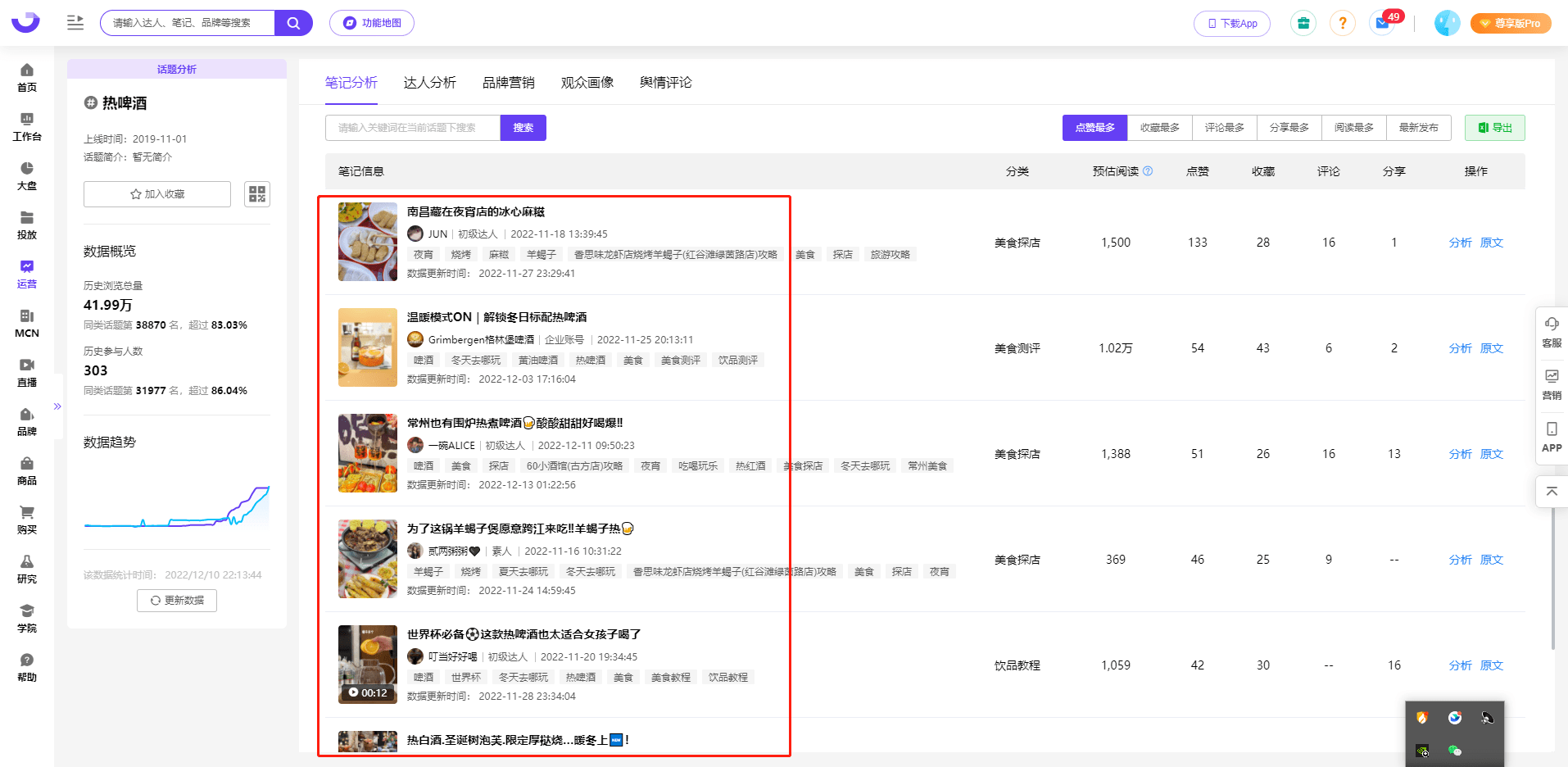Switch to 笔记分析 tab
Image resolution: width=1568 pixels, height=767 pixels.
[x=351, y=83]
